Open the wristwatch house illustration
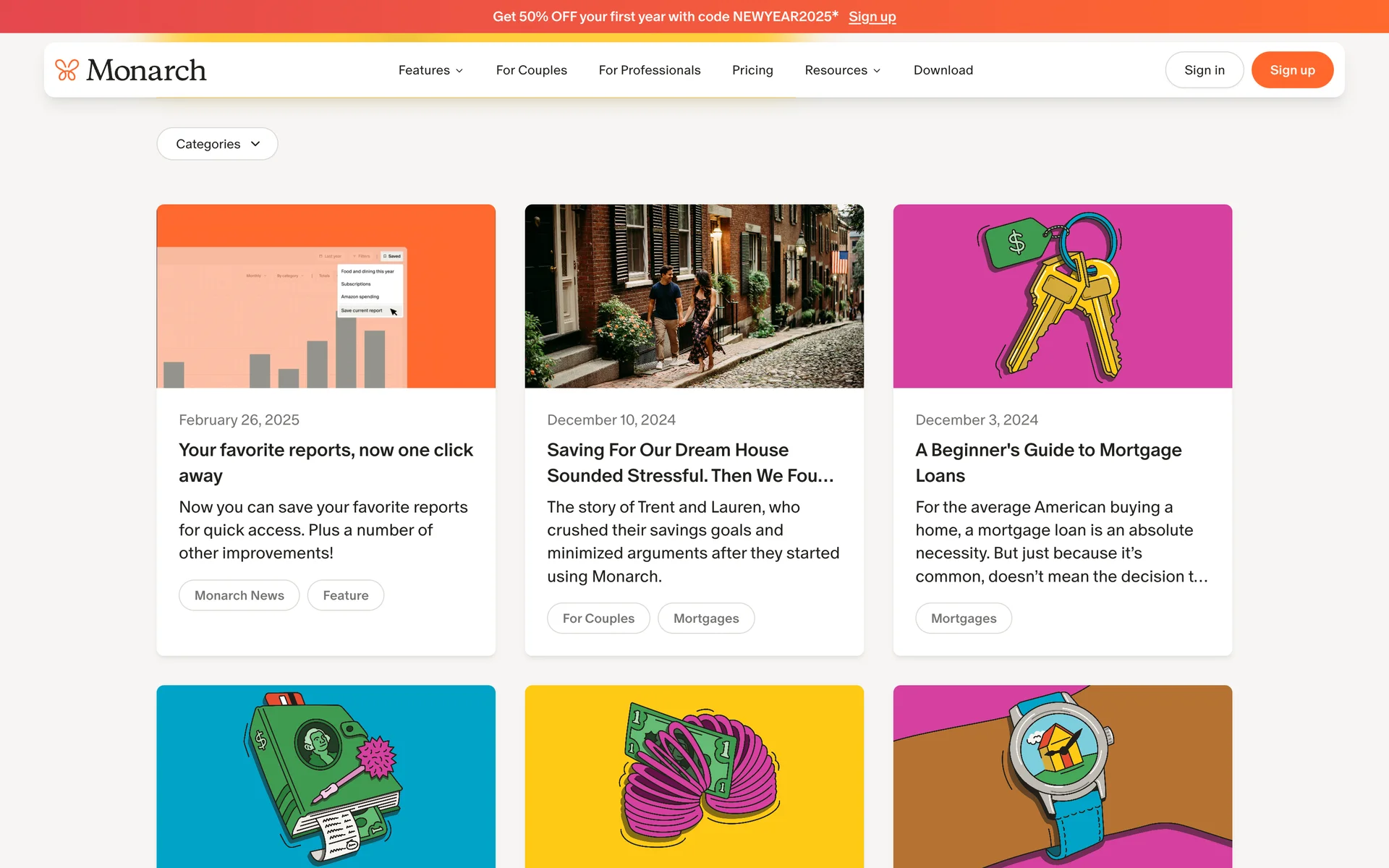 [1062, 776]
